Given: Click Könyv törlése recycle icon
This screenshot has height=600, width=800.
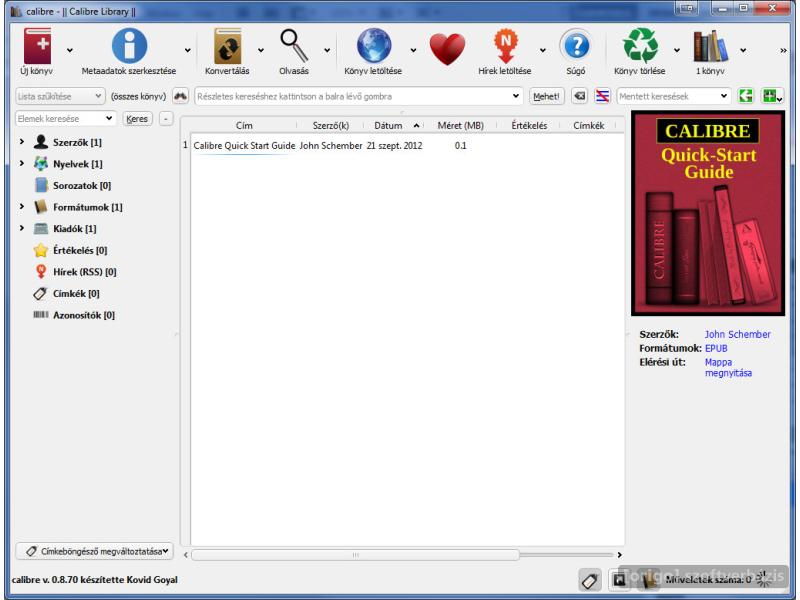Looking at the screenshot, I should (x=640, y=46).
